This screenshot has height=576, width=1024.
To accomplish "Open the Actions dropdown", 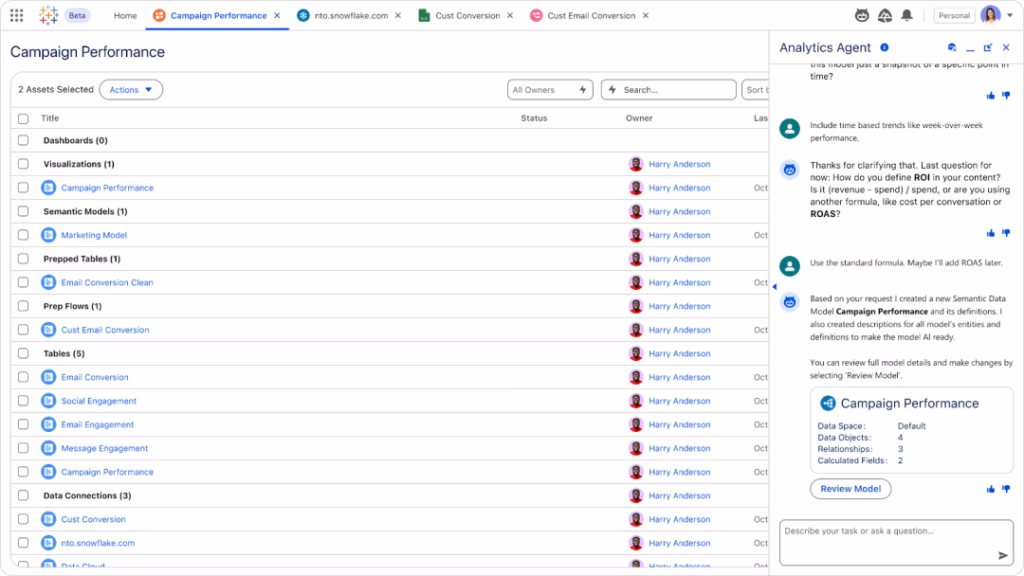I will pyautogui.click(x=131, y=90).
